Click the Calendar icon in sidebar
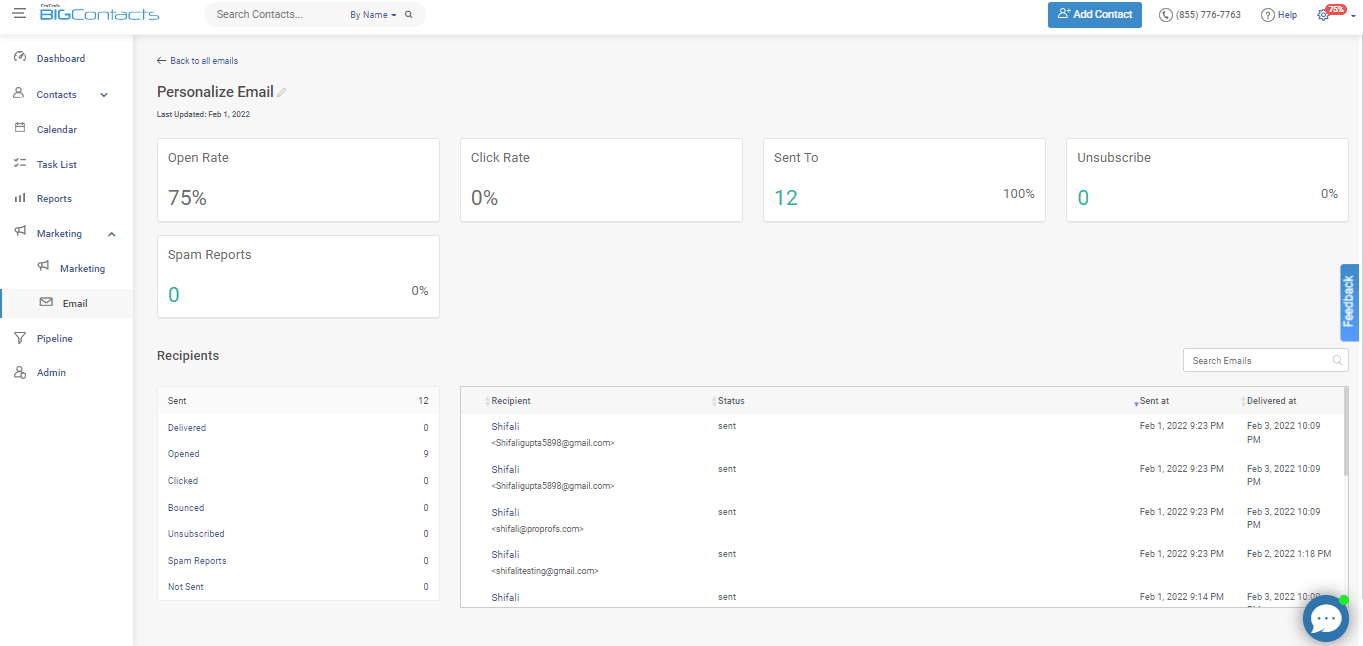Screen dimensions: 1363x646 (x=19, y=129)
